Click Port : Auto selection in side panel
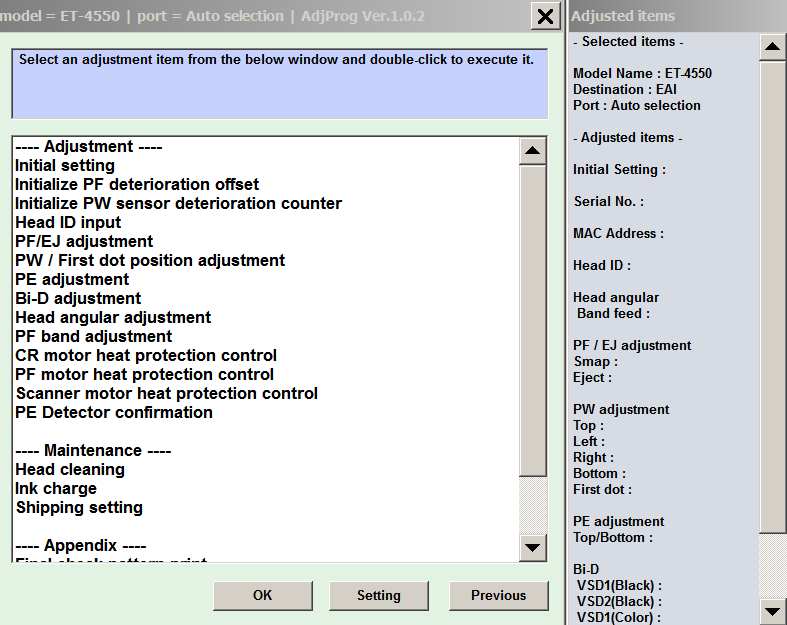787x625 pixels. coord(636,105)
